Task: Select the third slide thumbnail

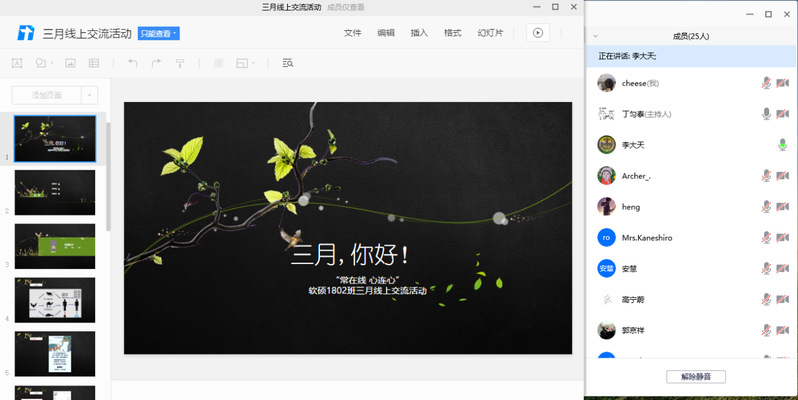Action: coord(55,246)
